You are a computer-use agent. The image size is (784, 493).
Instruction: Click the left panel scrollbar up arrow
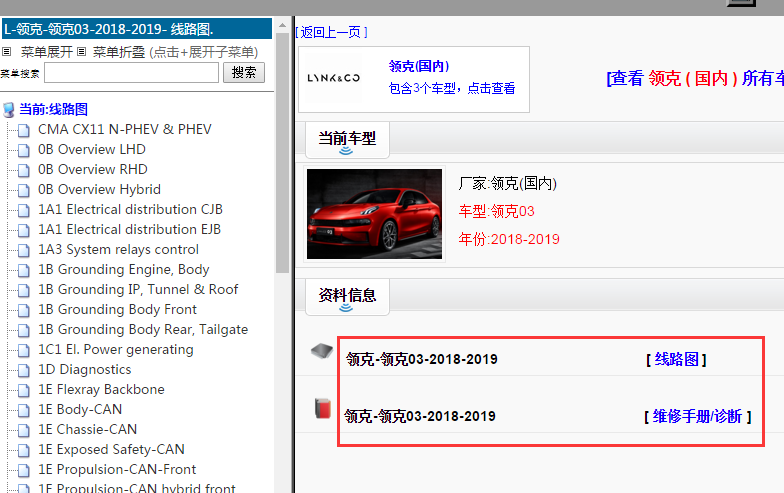coord(282,24)
